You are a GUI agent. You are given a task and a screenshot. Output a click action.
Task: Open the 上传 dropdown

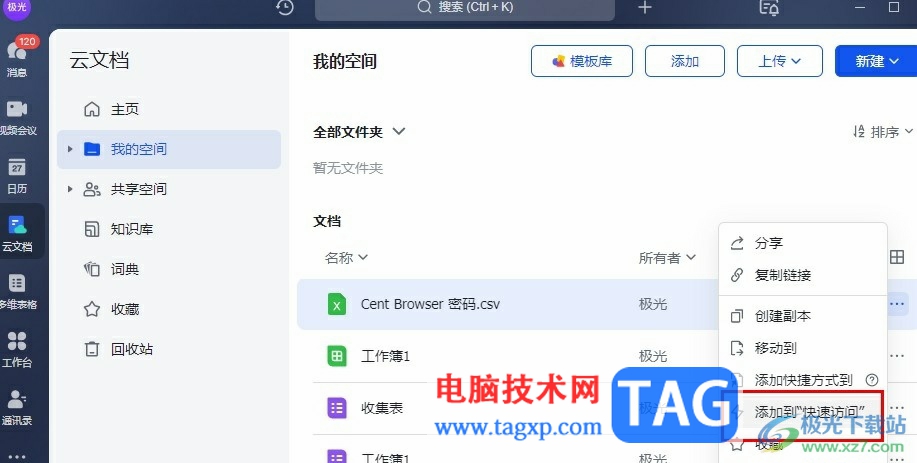780,61
